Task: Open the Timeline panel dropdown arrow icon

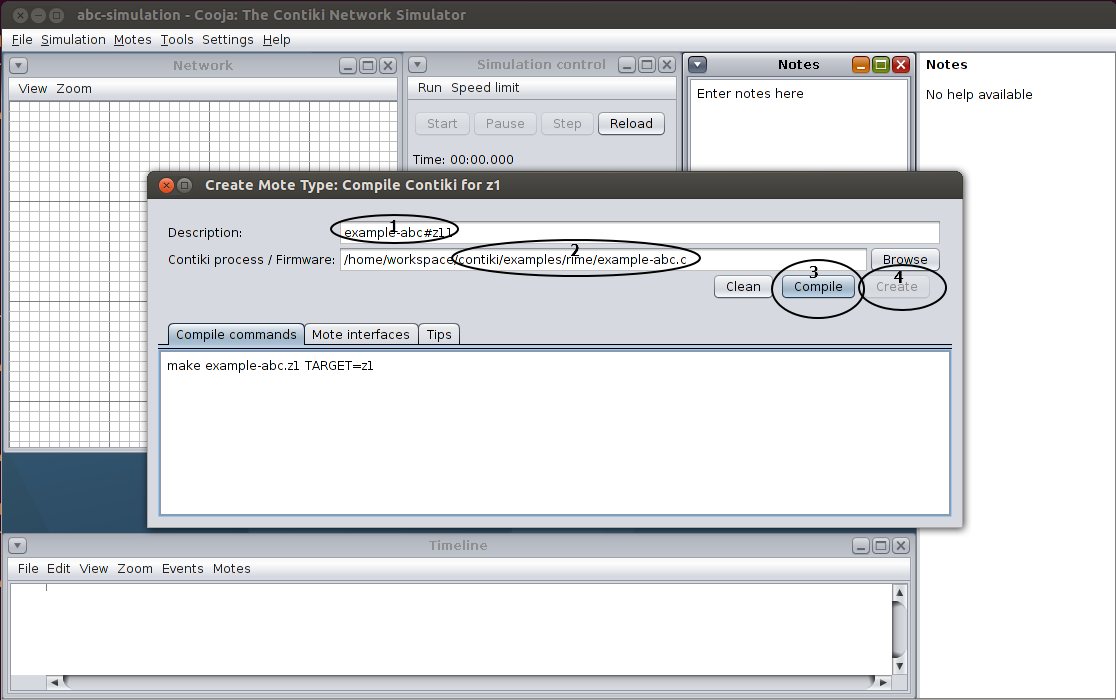Action: 18,546
